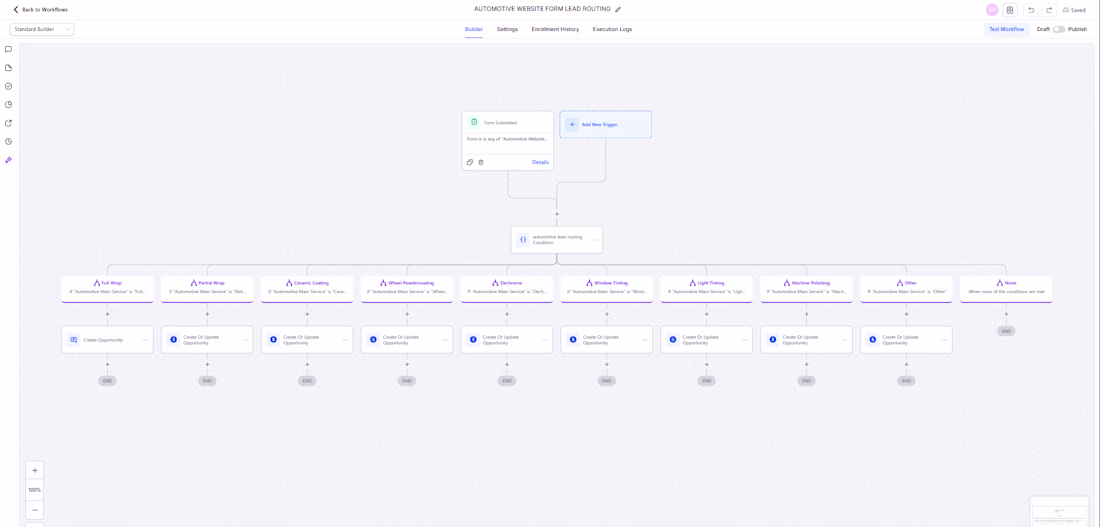Click Add New Trigger box
This screenshot has height=527, width=1100.
pyautogui.click(x=605, y=124)
